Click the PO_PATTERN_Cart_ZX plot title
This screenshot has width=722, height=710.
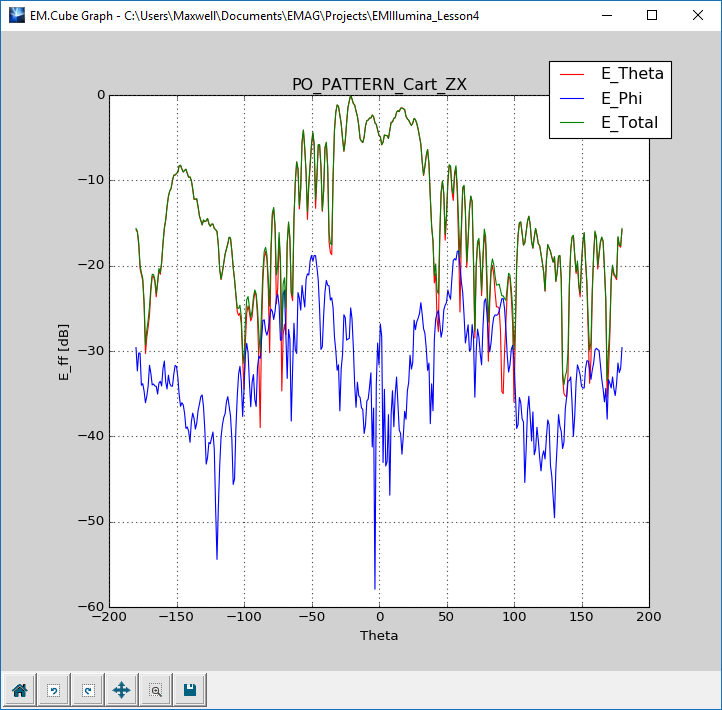click(x=379, y=85)
